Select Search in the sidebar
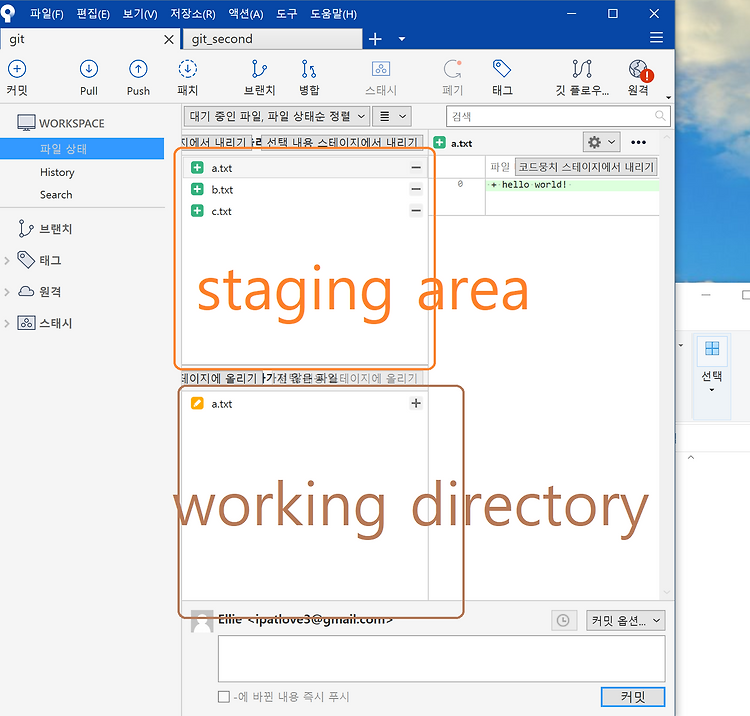This screenshot has height=716, width=750. tap(56, 195)
